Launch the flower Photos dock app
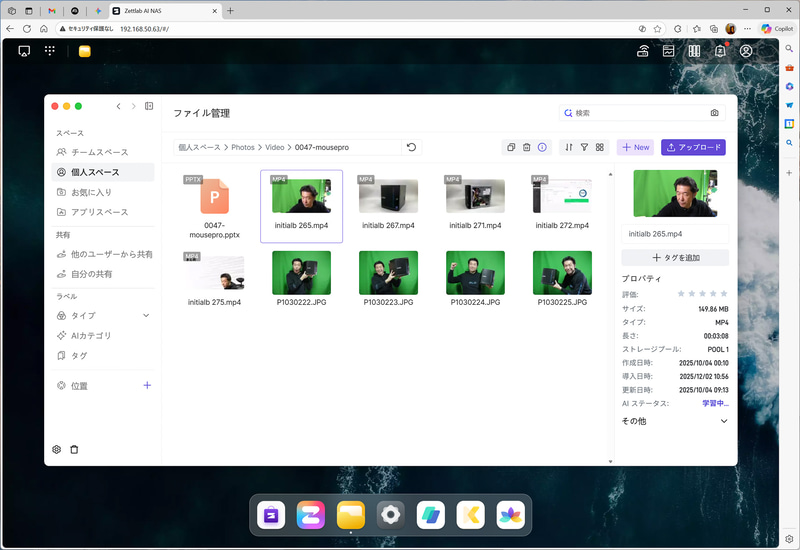This screenshot has height=550, width=800. [x=510, y=515]
